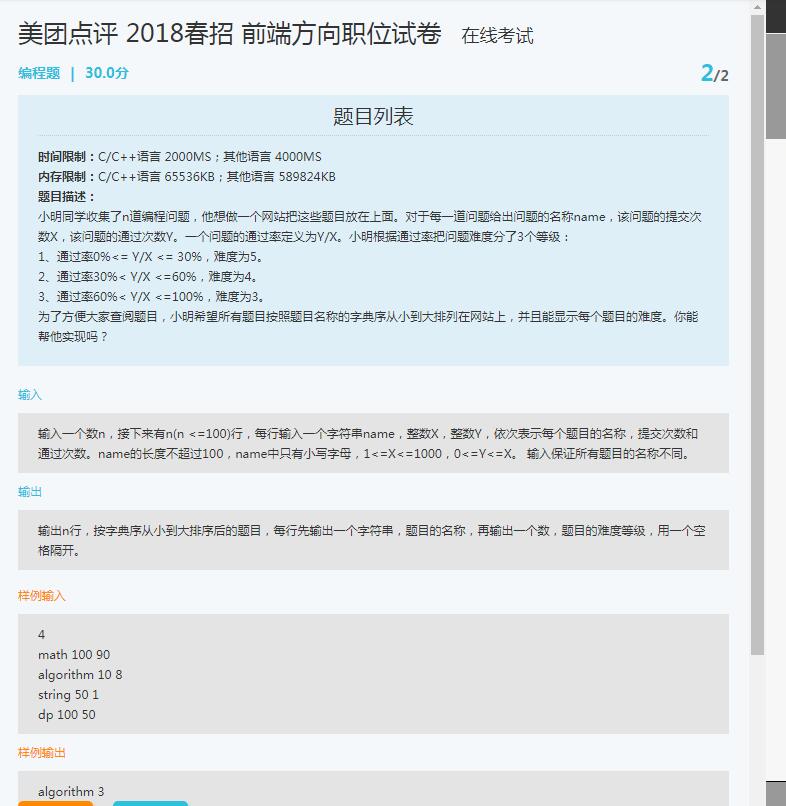Image resolution: width=786 pixels, height=806 pixels.
Task: Click the inner page scrollbar thumb
Action: click(757, 334)
